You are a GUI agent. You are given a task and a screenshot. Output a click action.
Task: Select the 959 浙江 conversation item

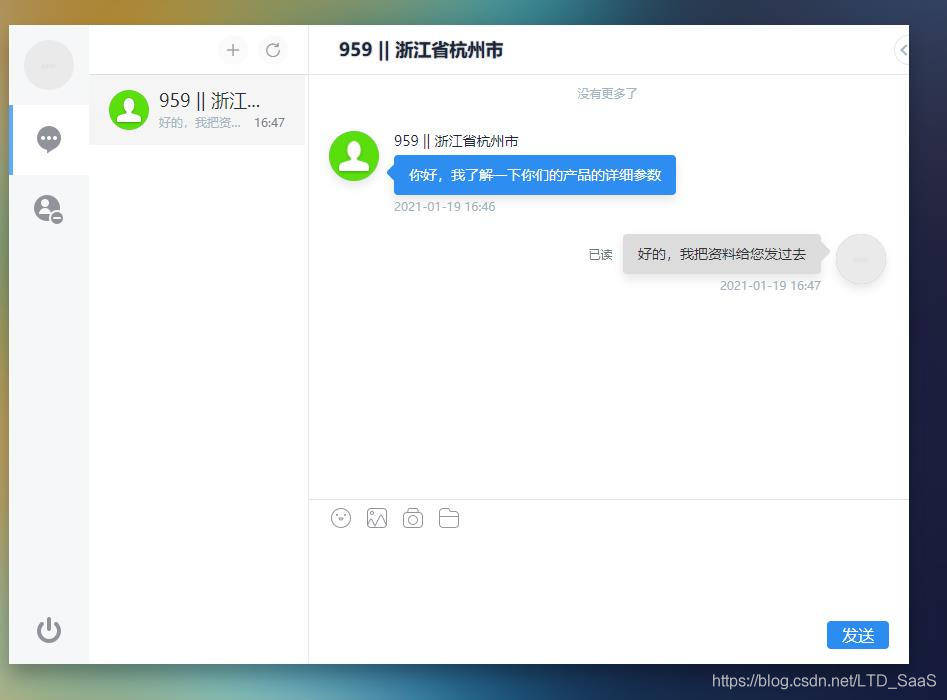[x=197, y=110]
